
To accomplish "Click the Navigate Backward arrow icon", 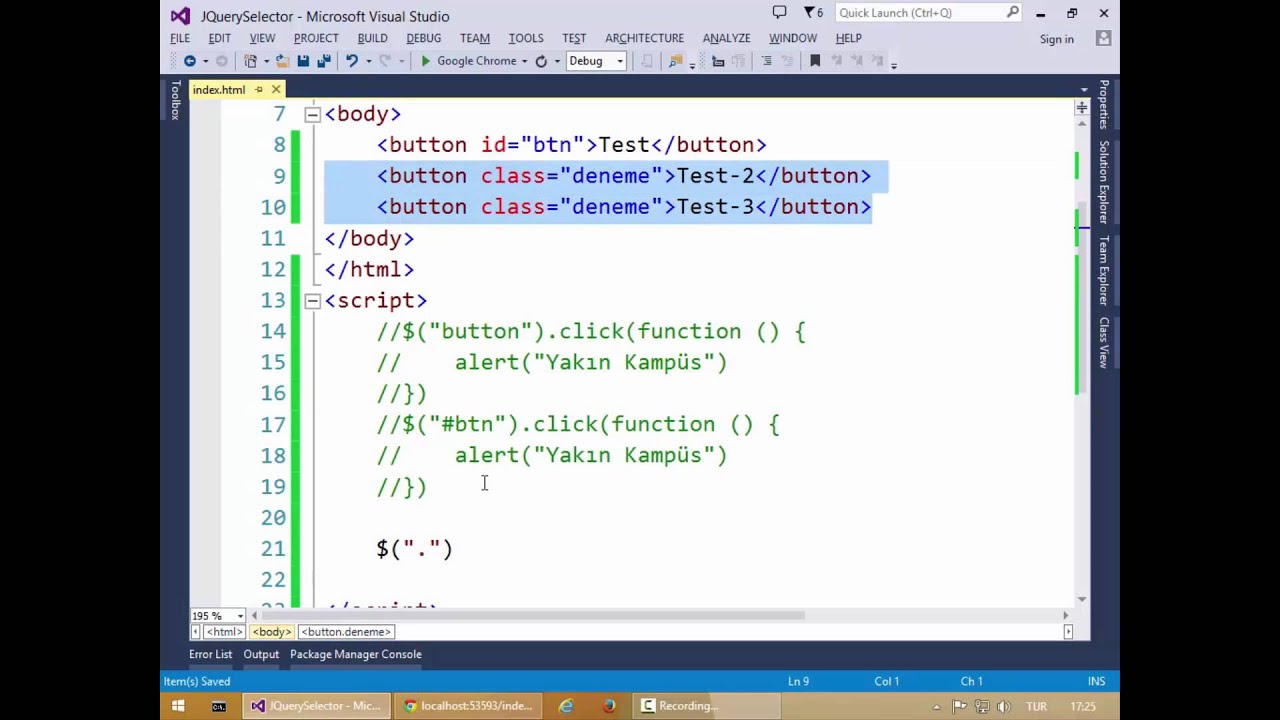I will (190, 61).
